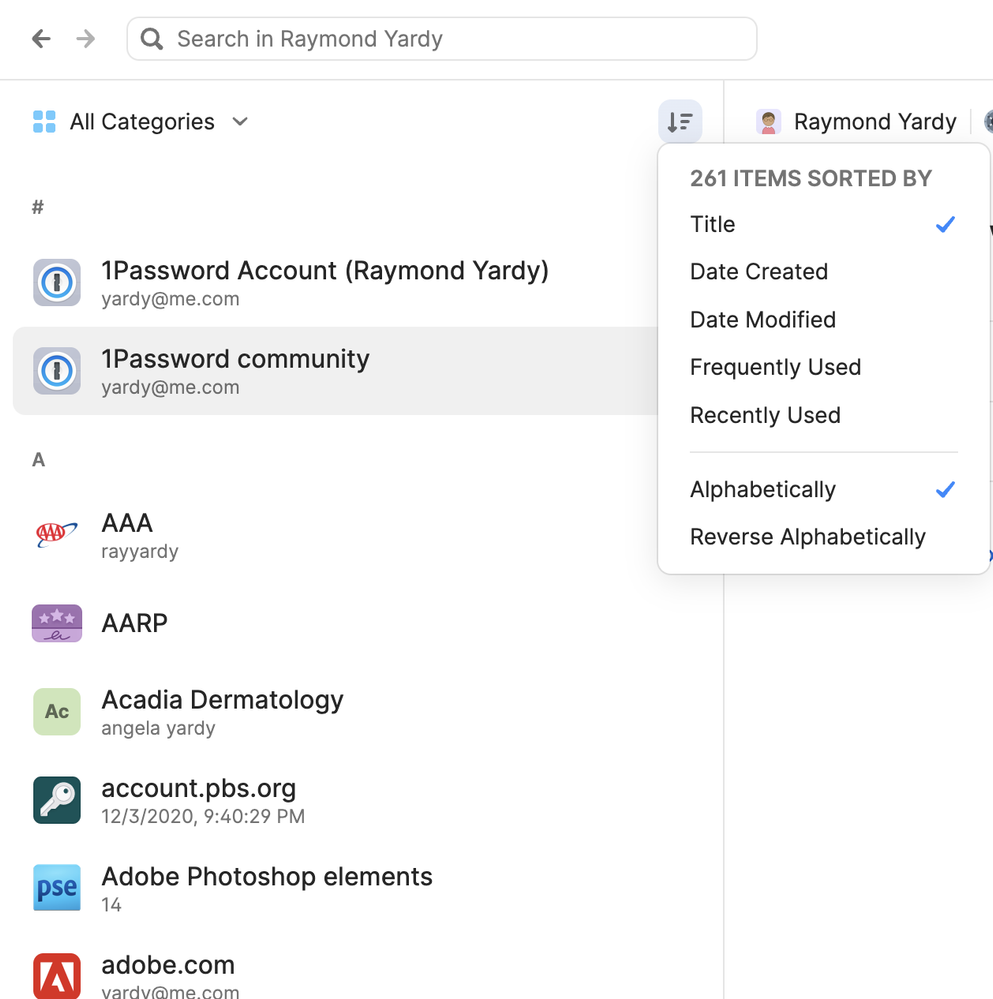Click the sort order icon button

(x=680, y=122)
